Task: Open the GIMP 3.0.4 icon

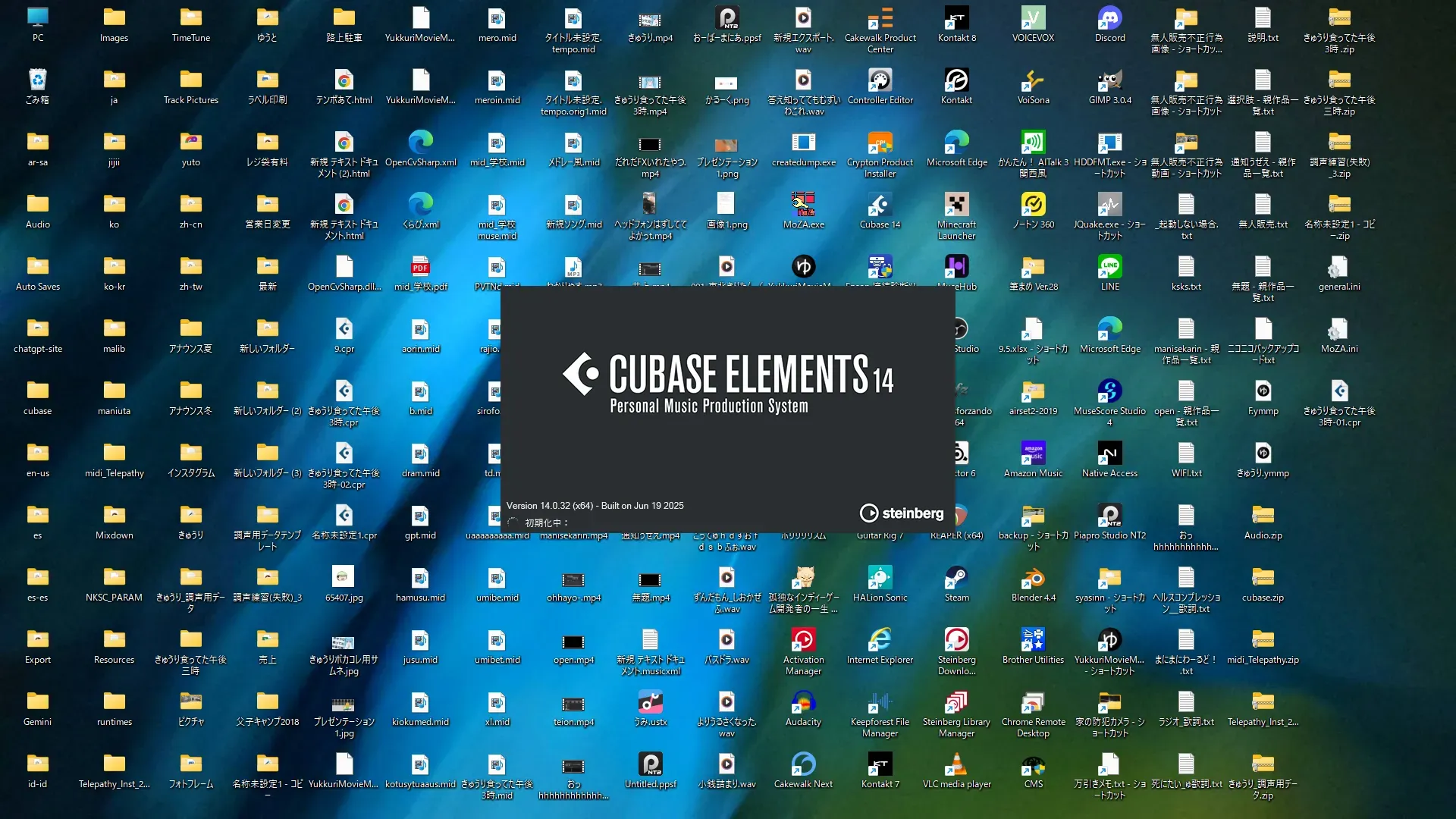Action: [x=1109, y=81]
